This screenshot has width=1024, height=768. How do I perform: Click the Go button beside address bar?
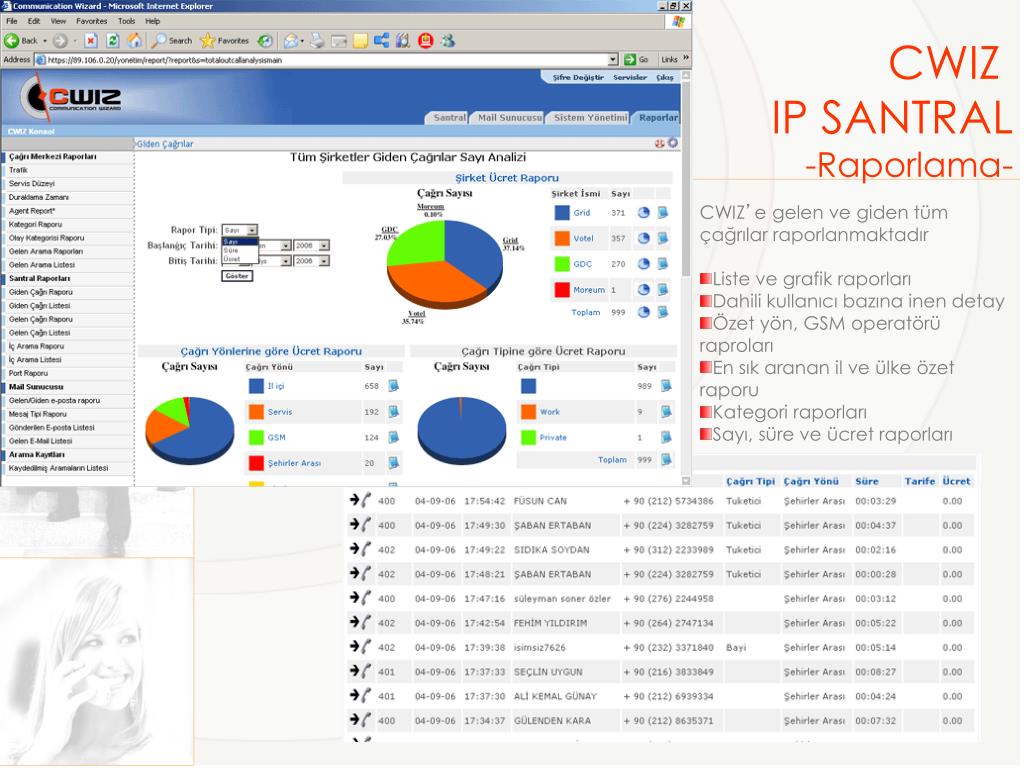coord(636,59)
